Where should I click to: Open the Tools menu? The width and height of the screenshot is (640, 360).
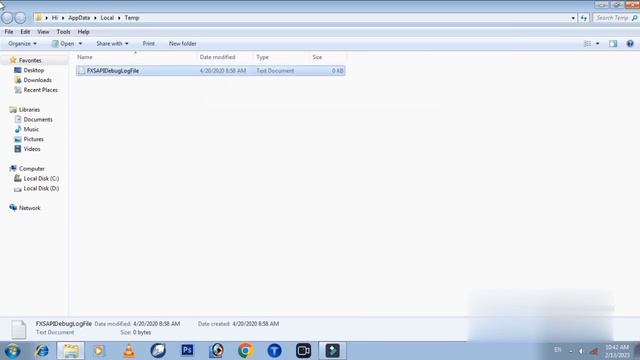[x=63, y=32]
